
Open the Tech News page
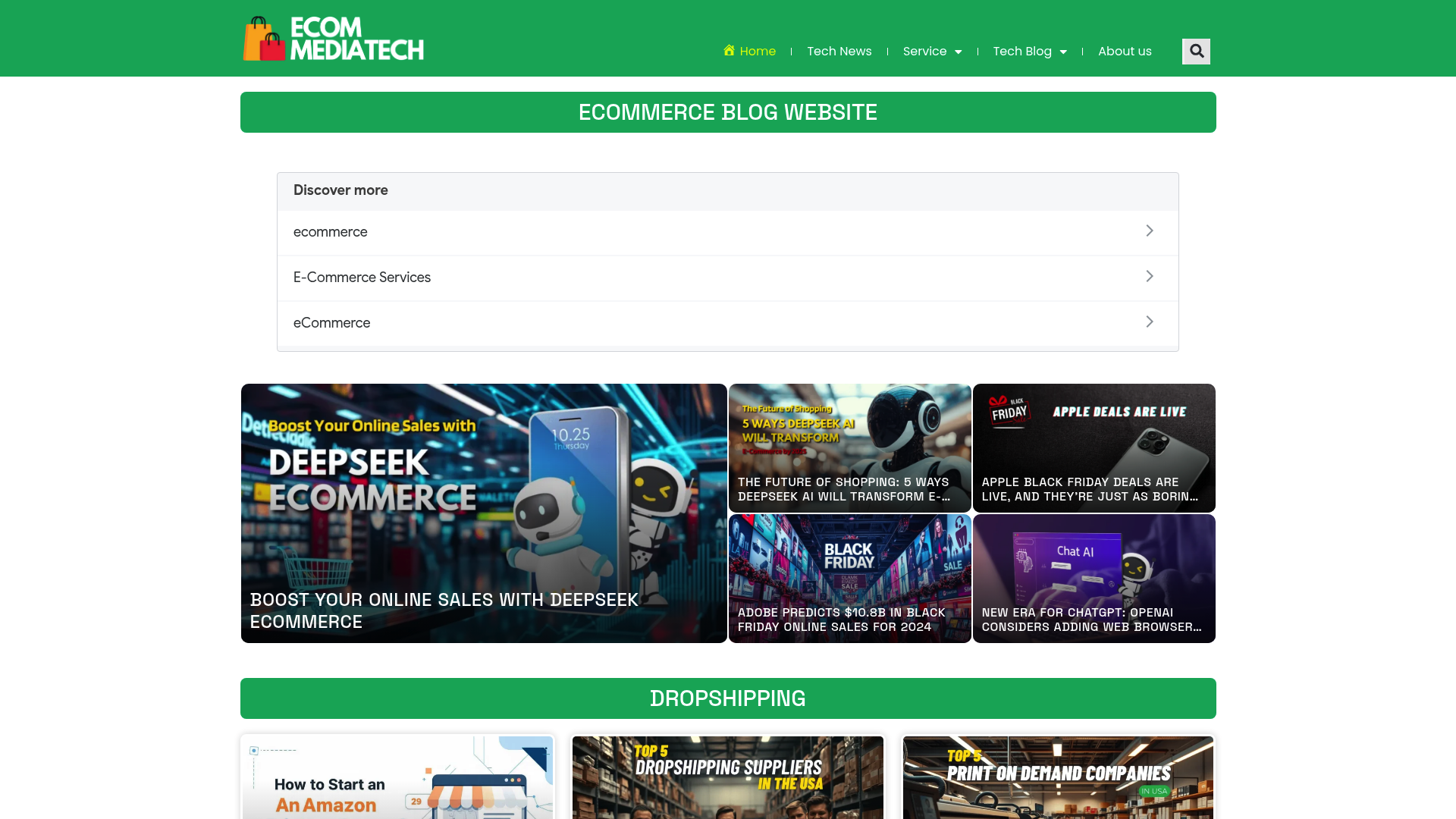[839, 51]
